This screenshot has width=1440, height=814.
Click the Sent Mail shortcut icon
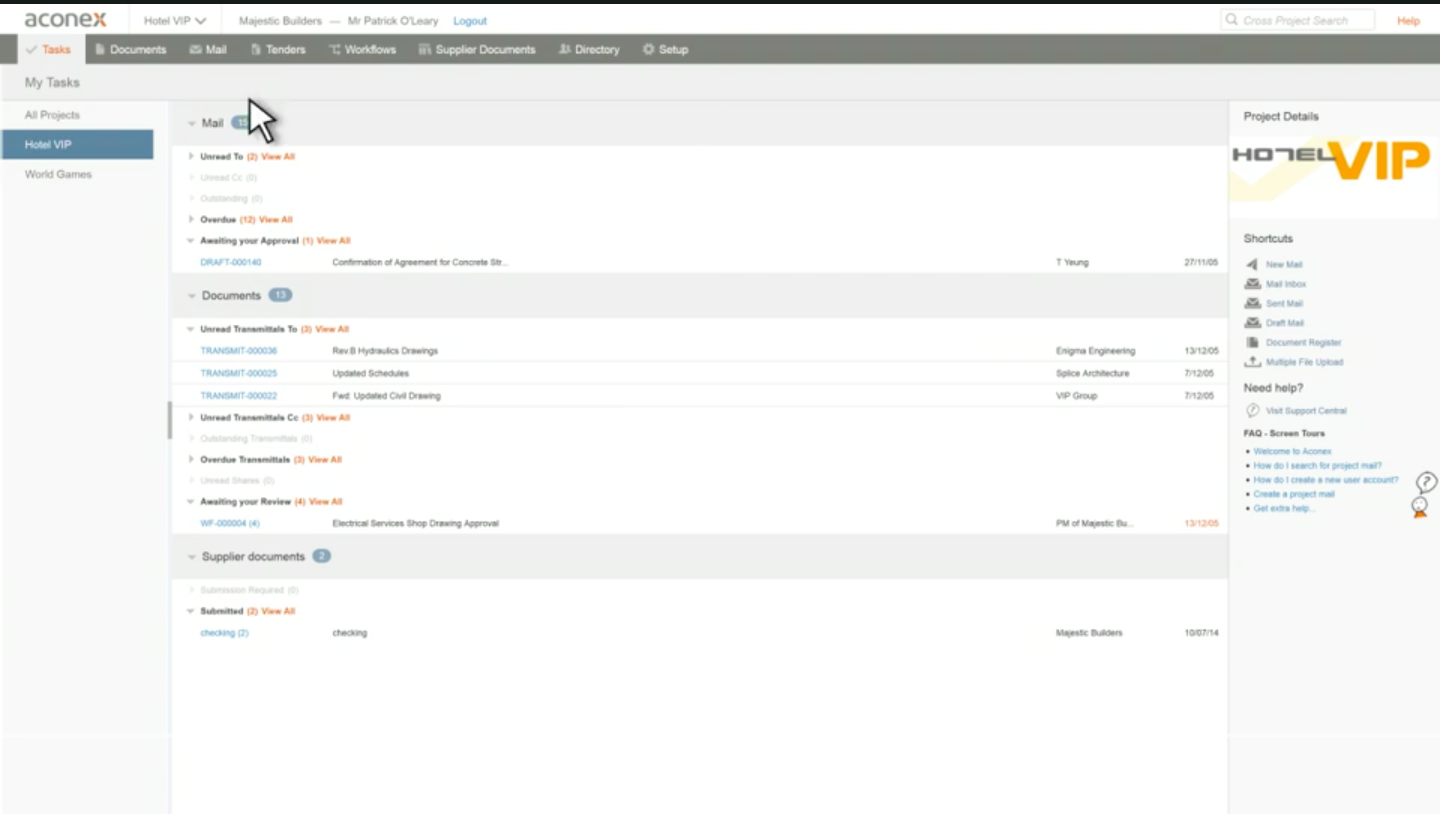pyautogui.click(x=1252, y=303)
